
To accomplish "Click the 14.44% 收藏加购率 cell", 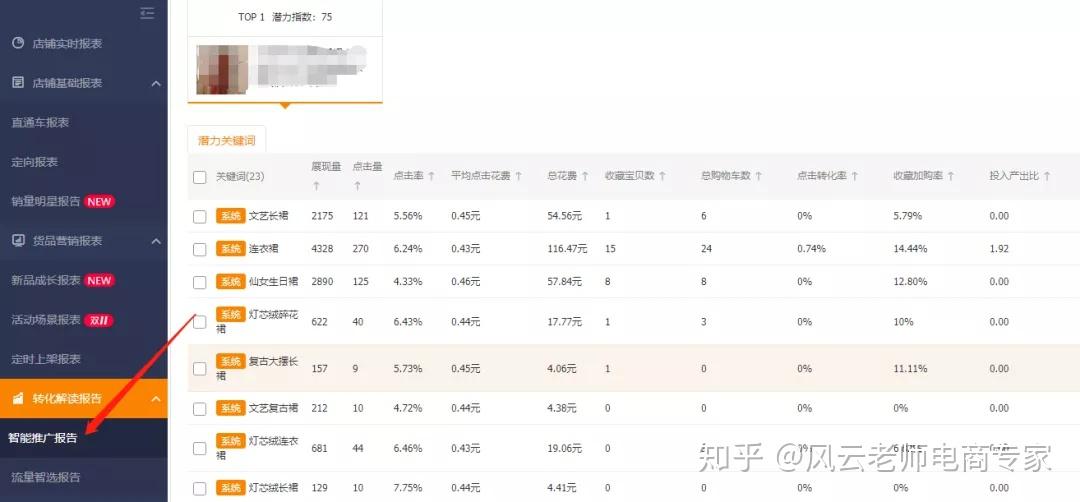I will [x=910, y=249].
